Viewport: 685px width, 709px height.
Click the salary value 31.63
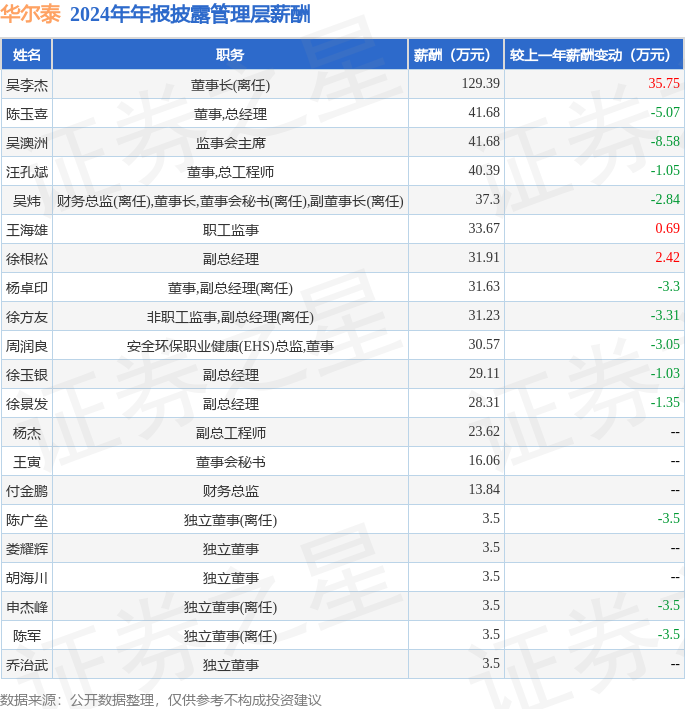pyautogui.click(x=484, y=286)
